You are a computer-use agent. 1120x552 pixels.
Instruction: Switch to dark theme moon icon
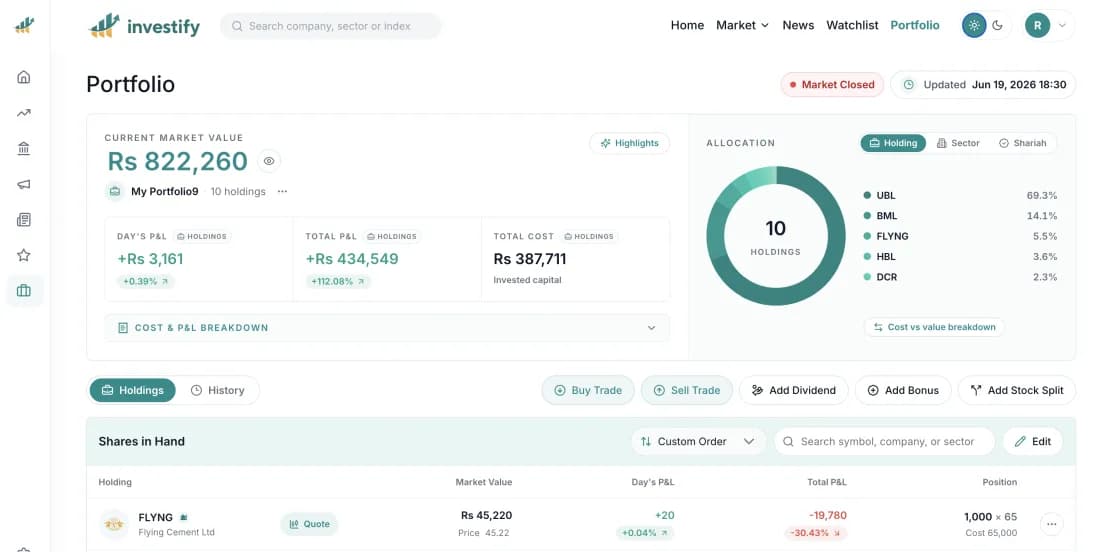pyautogui.click(x=998, y=26)
